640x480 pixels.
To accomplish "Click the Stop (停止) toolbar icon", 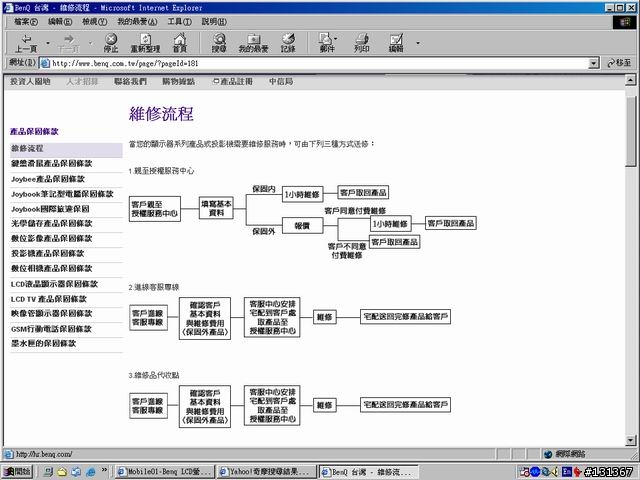I will pos(111,43).
